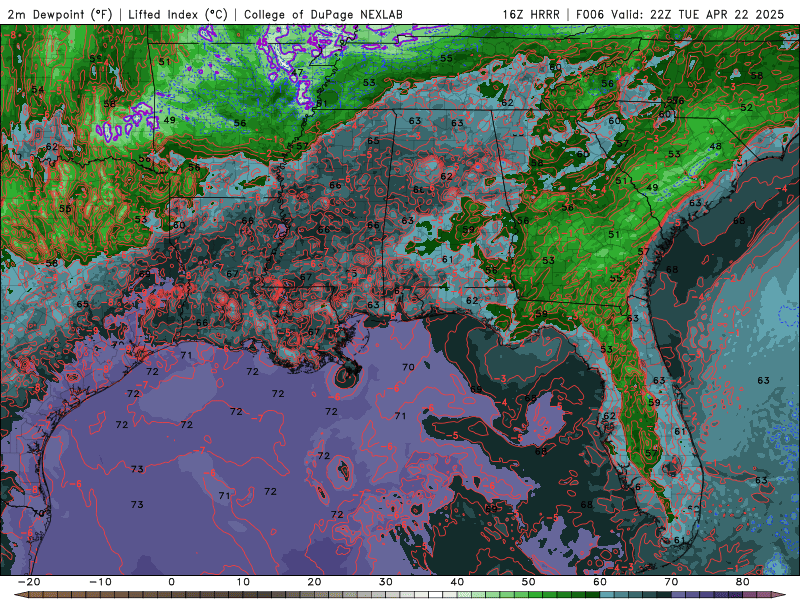
Task: Click the 48 dewpoint value on the map
Action: pos(716,146)
